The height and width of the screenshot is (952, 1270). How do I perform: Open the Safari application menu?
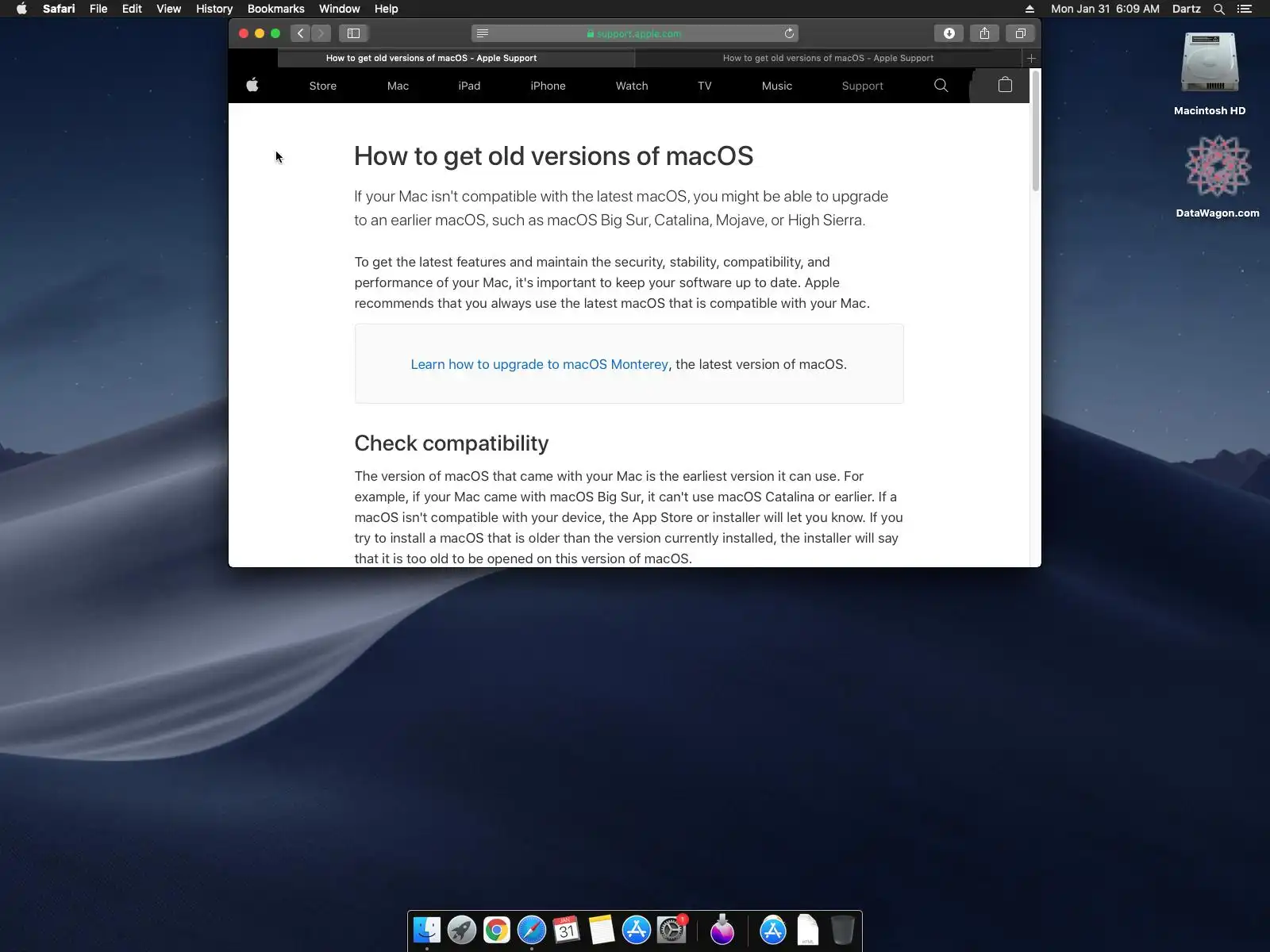click(x=59, y=9)
